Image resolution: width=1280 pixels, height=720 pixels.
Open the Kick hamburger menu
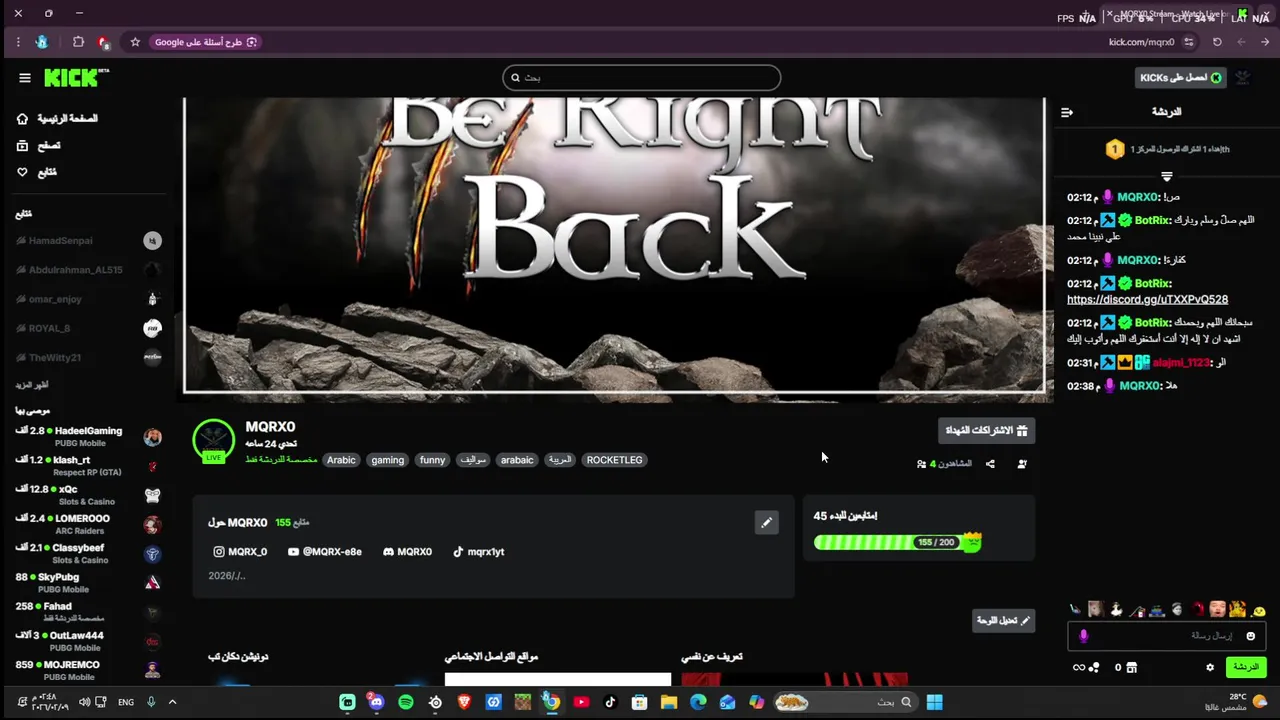pos(25,78)
